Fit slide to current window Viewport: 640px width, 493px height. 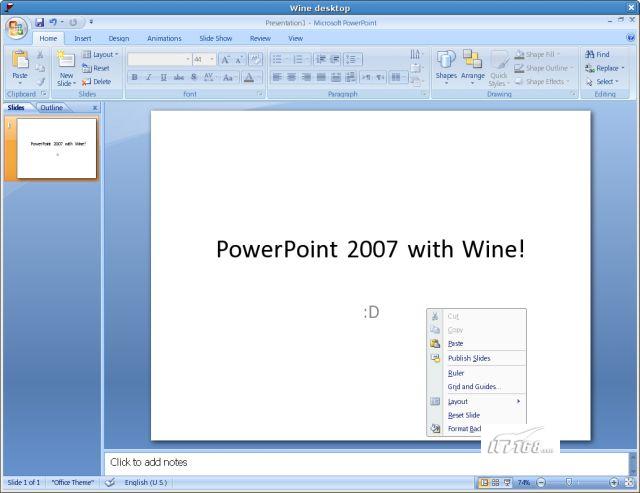(x=629, y=482)
